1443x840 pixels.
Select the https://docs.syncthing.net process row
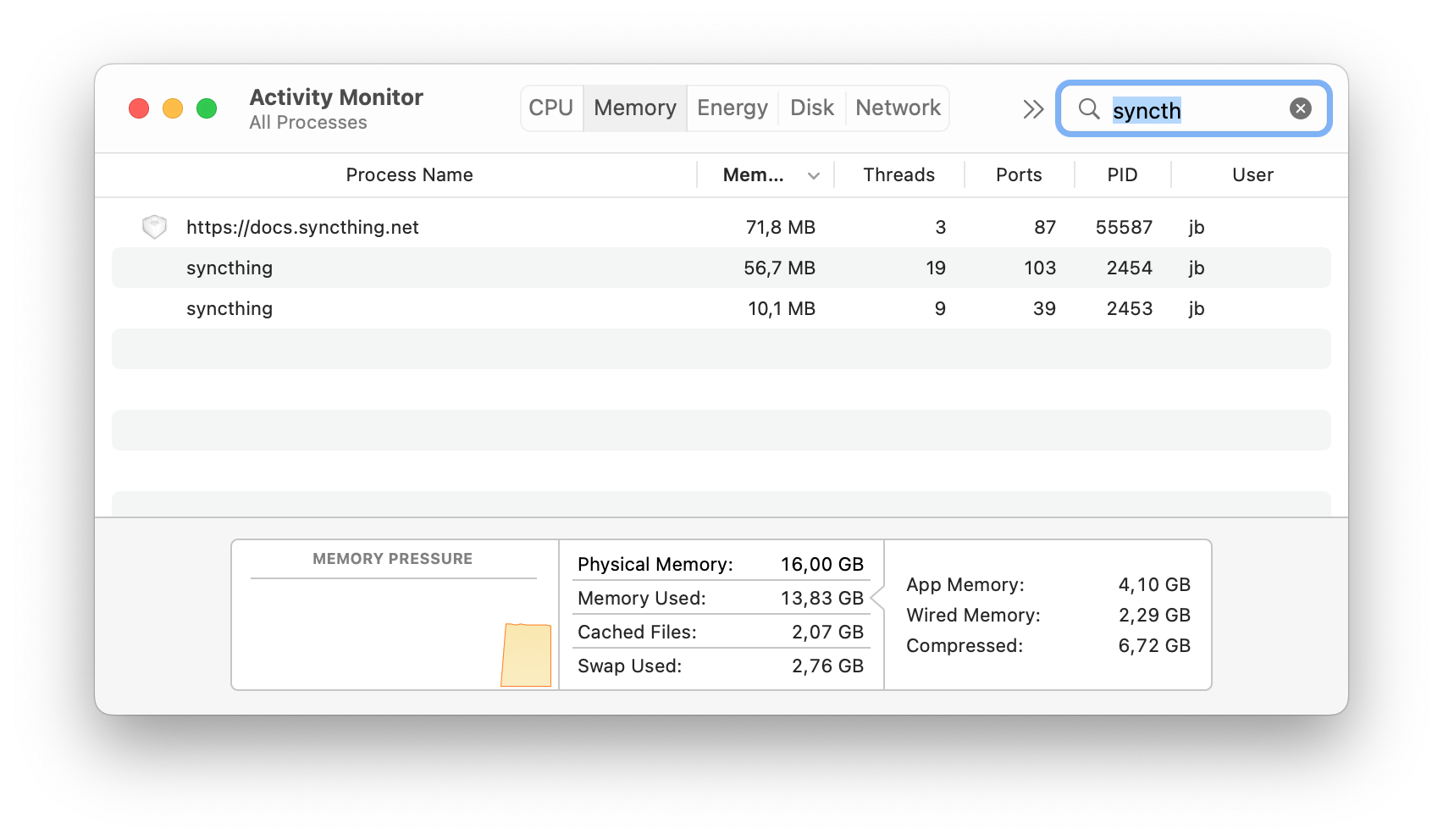point(721,227)
